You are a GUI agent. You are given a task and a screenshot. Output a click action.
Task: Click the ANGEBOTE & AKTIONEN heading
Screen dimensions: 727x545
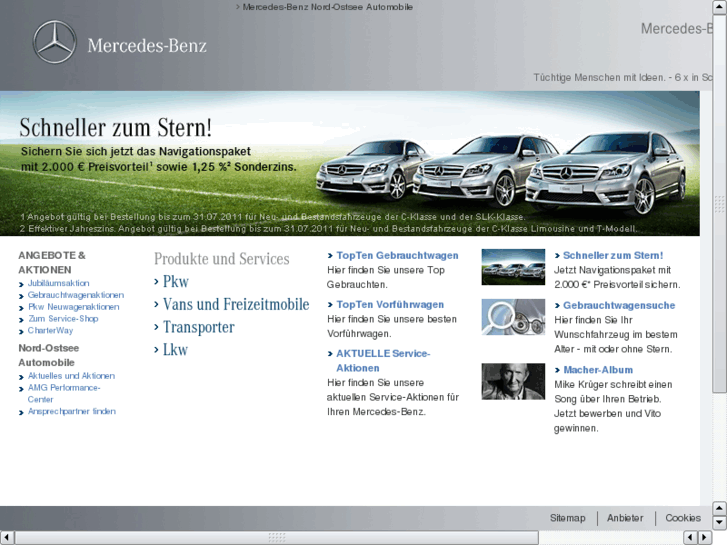coord(52,263)
